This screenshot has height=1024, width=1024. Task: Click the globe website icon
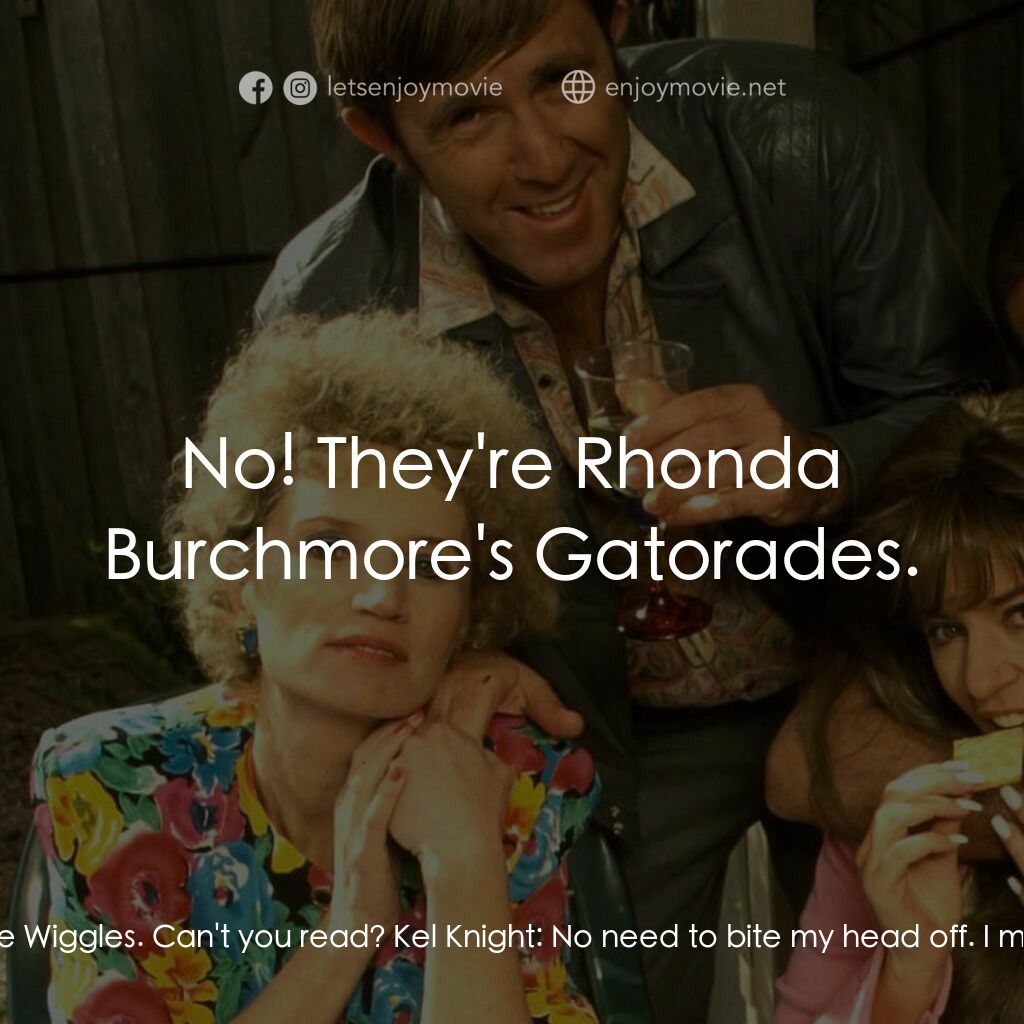[x=578, y=87]
